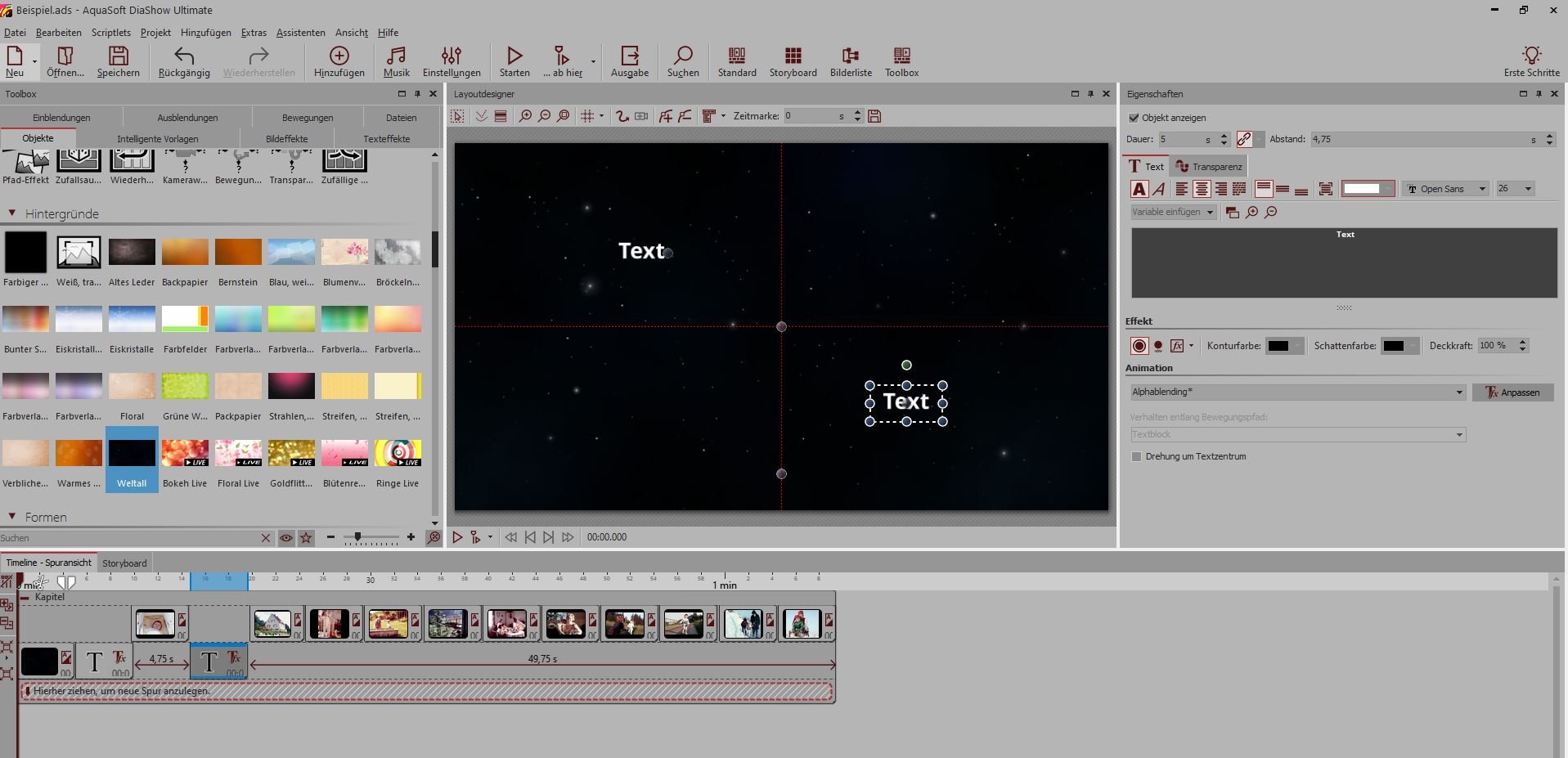Toggle the eye filter in Toolbox search

tap(286, 538)
